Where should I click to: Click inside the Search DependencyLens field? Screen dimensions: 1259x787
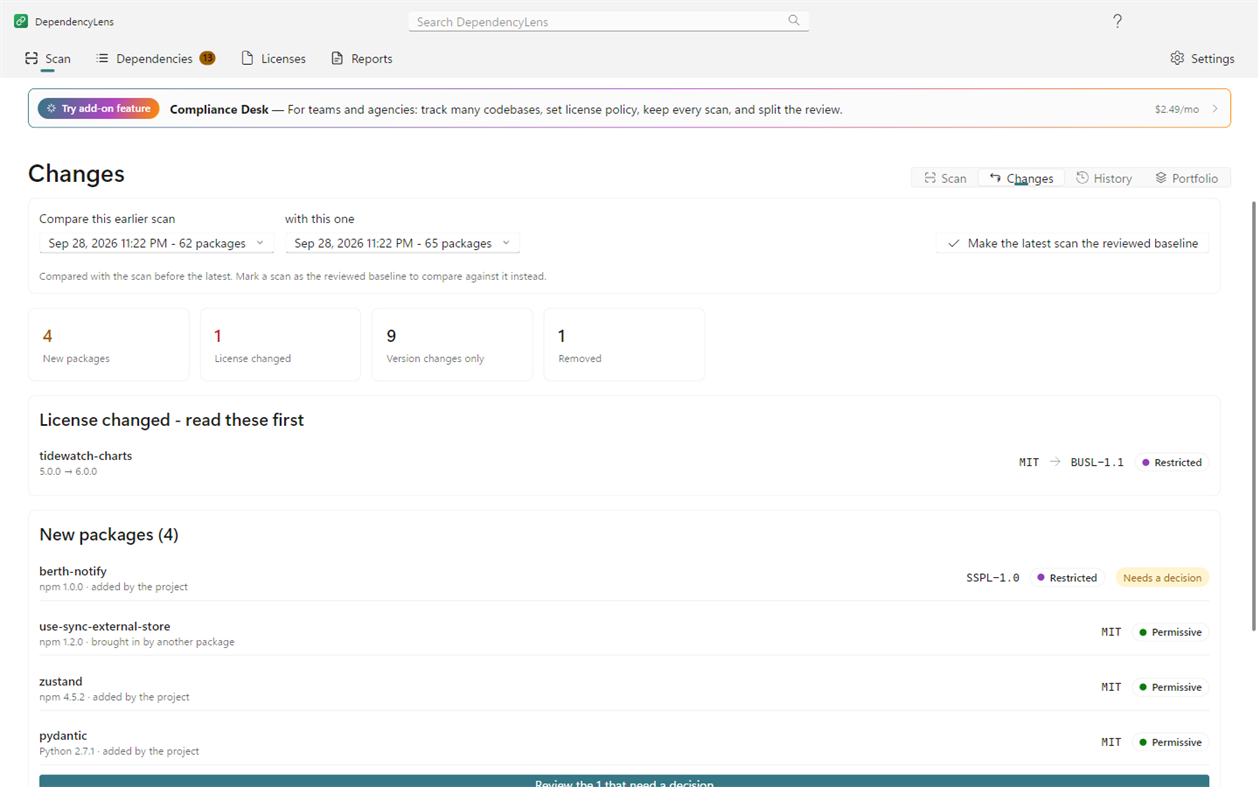(608, 21)
